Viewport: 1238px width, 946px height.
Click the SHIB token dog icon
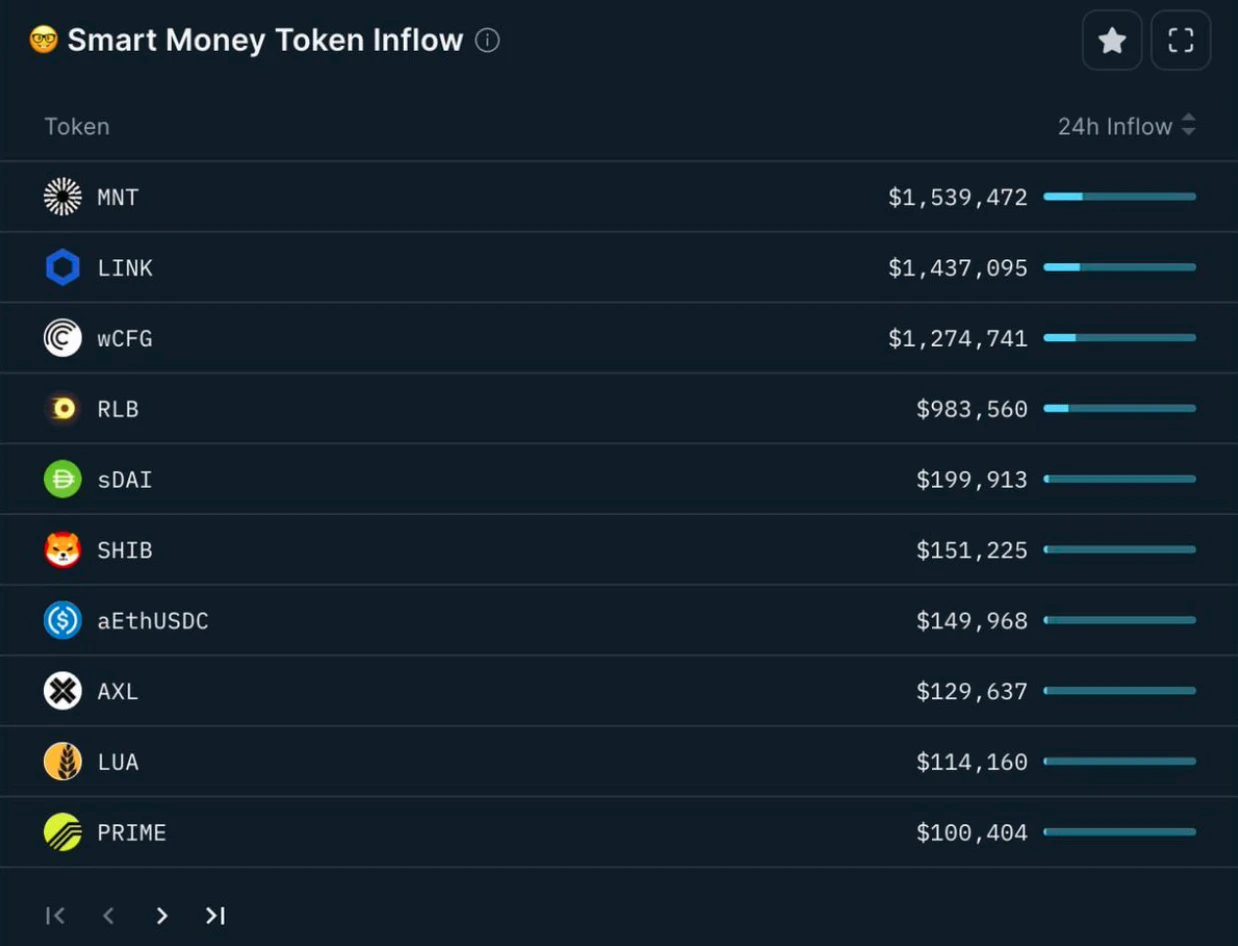(63, 550)
